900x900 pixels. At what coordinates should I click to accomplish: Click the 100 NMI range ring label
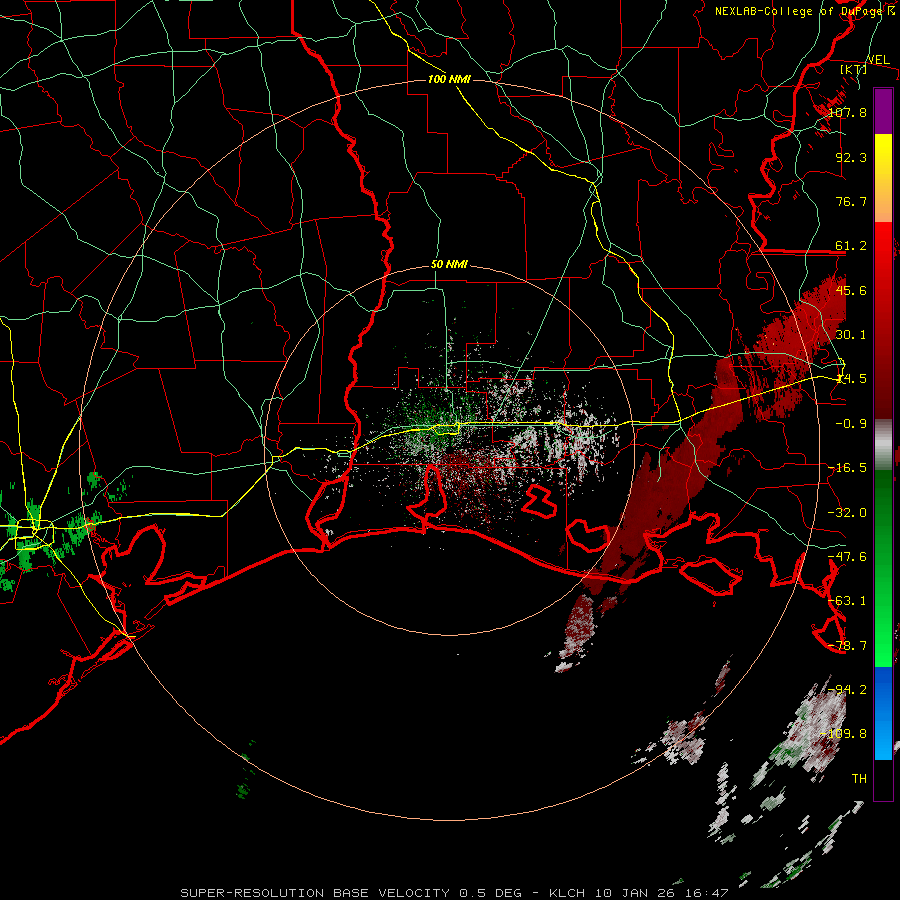[449, 79]
